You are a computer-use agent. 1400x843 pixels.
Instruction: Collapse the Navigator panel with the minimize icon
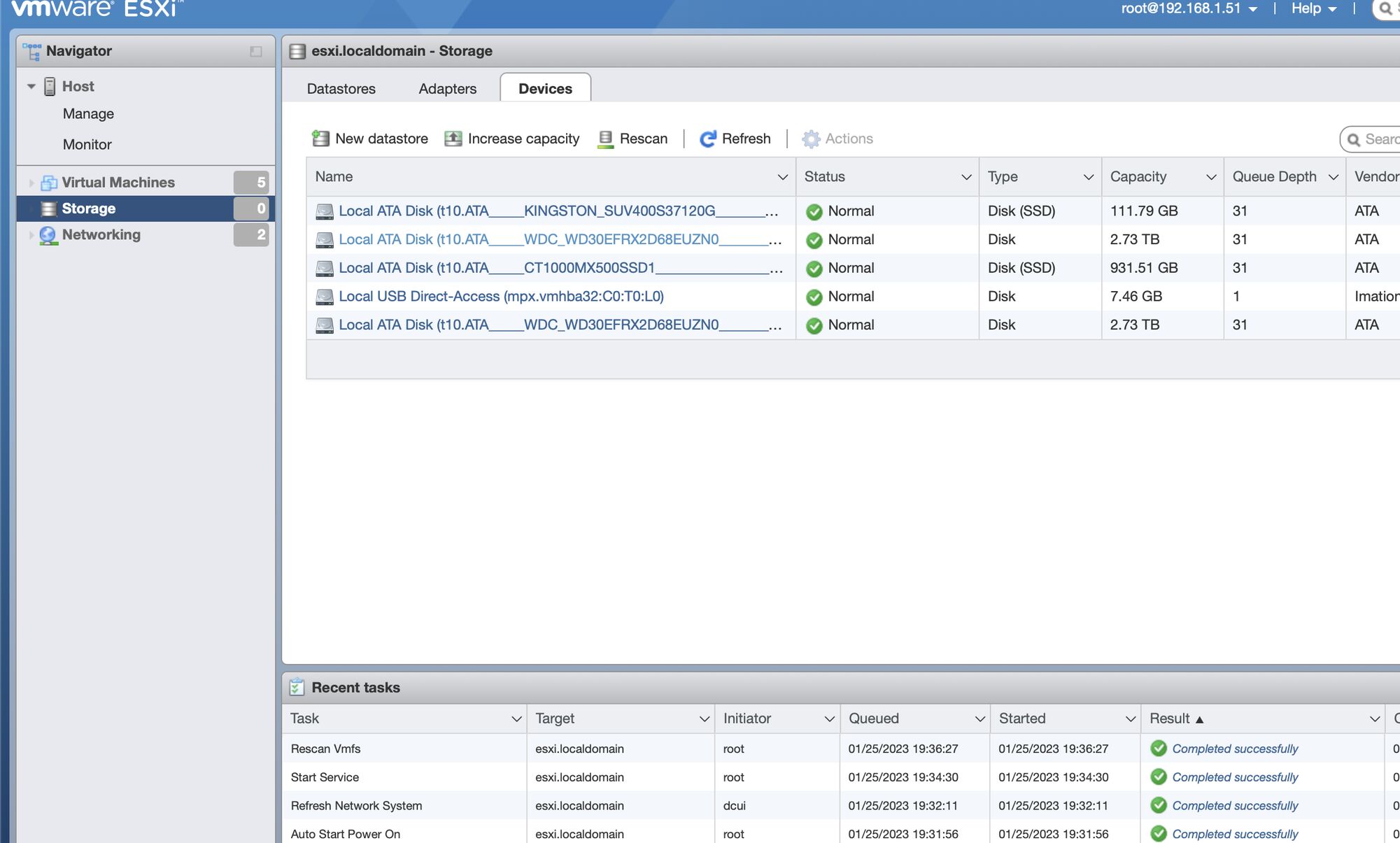pyautogui.click(x=256, y=51)
